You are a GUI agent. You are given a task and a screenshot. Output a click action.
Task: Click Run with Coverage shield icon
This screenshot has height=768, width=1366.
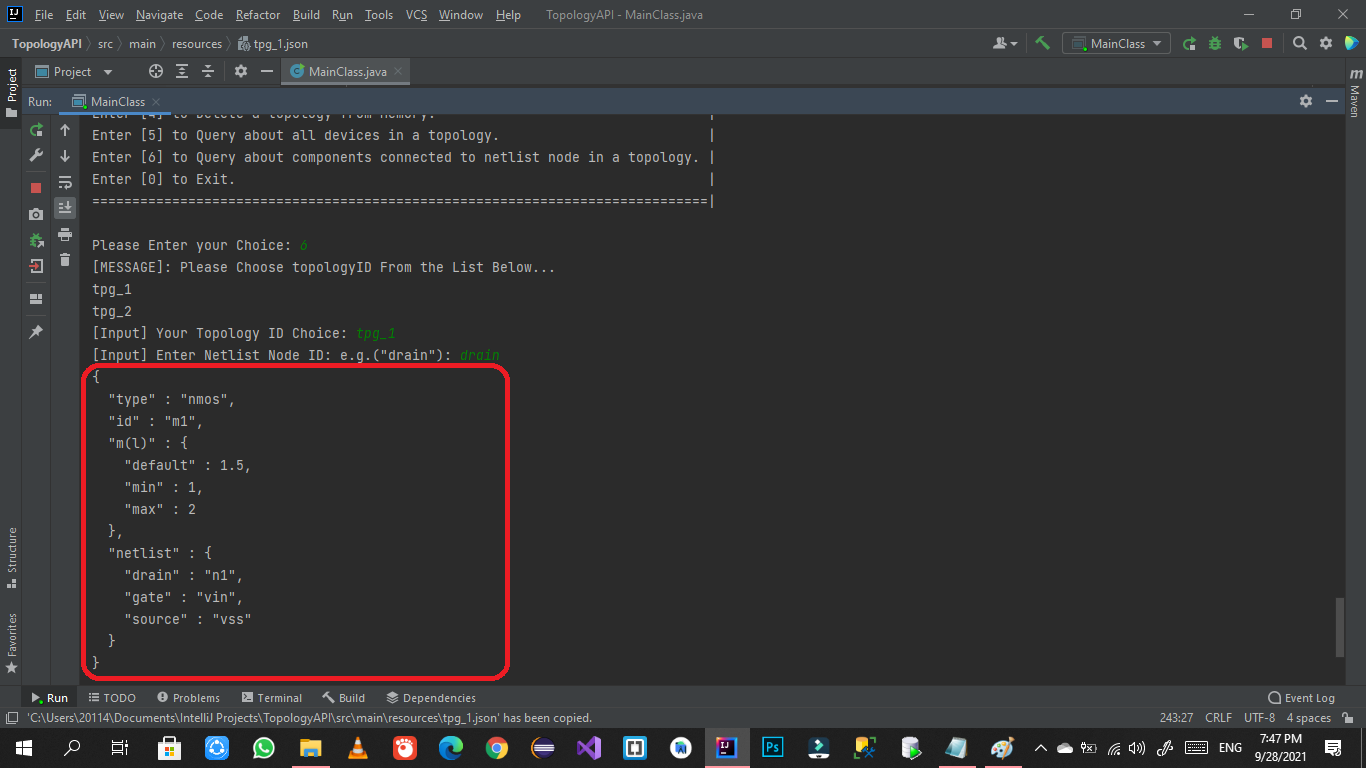tap(1241, 43)
